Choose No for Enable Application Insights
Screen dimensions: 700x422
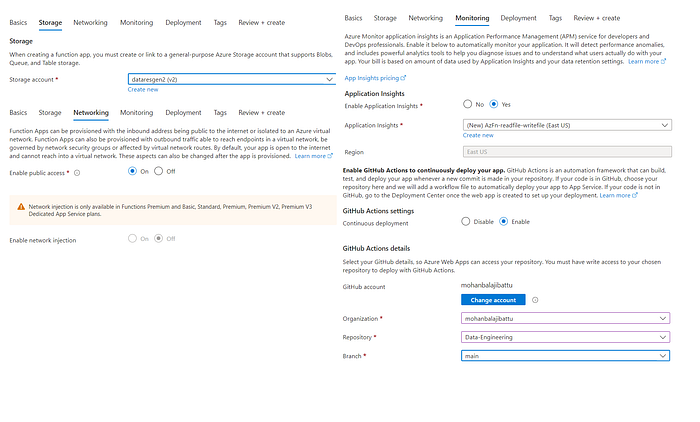click(467, 104)
